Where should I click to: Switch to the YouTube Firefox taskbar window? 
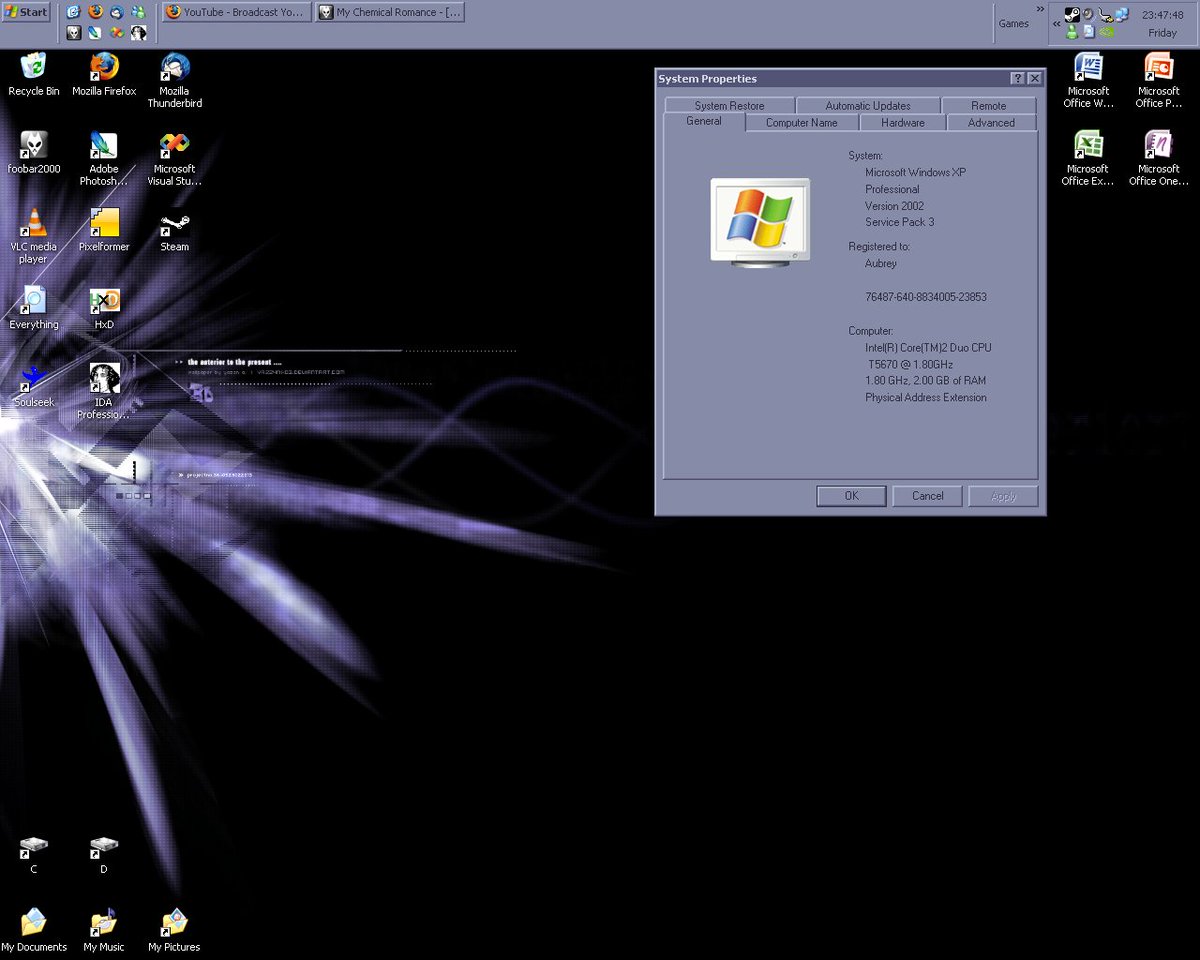(235, 12)
